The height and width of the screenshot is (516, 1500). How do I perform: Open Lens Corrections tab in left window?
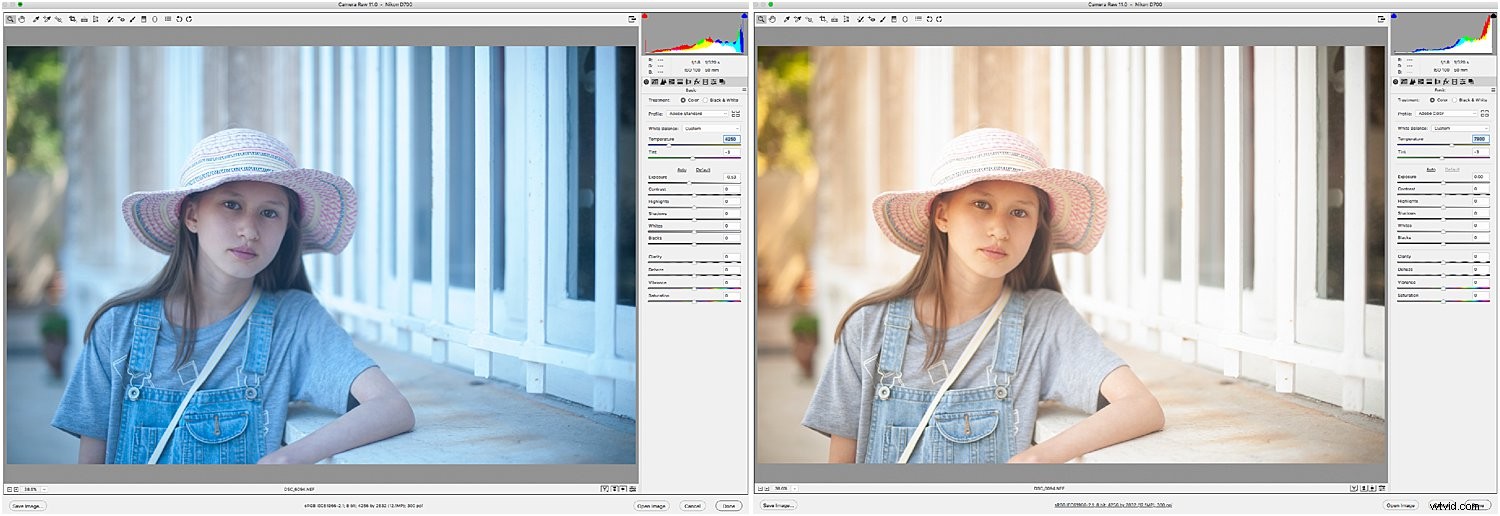(x=688, y=82)
